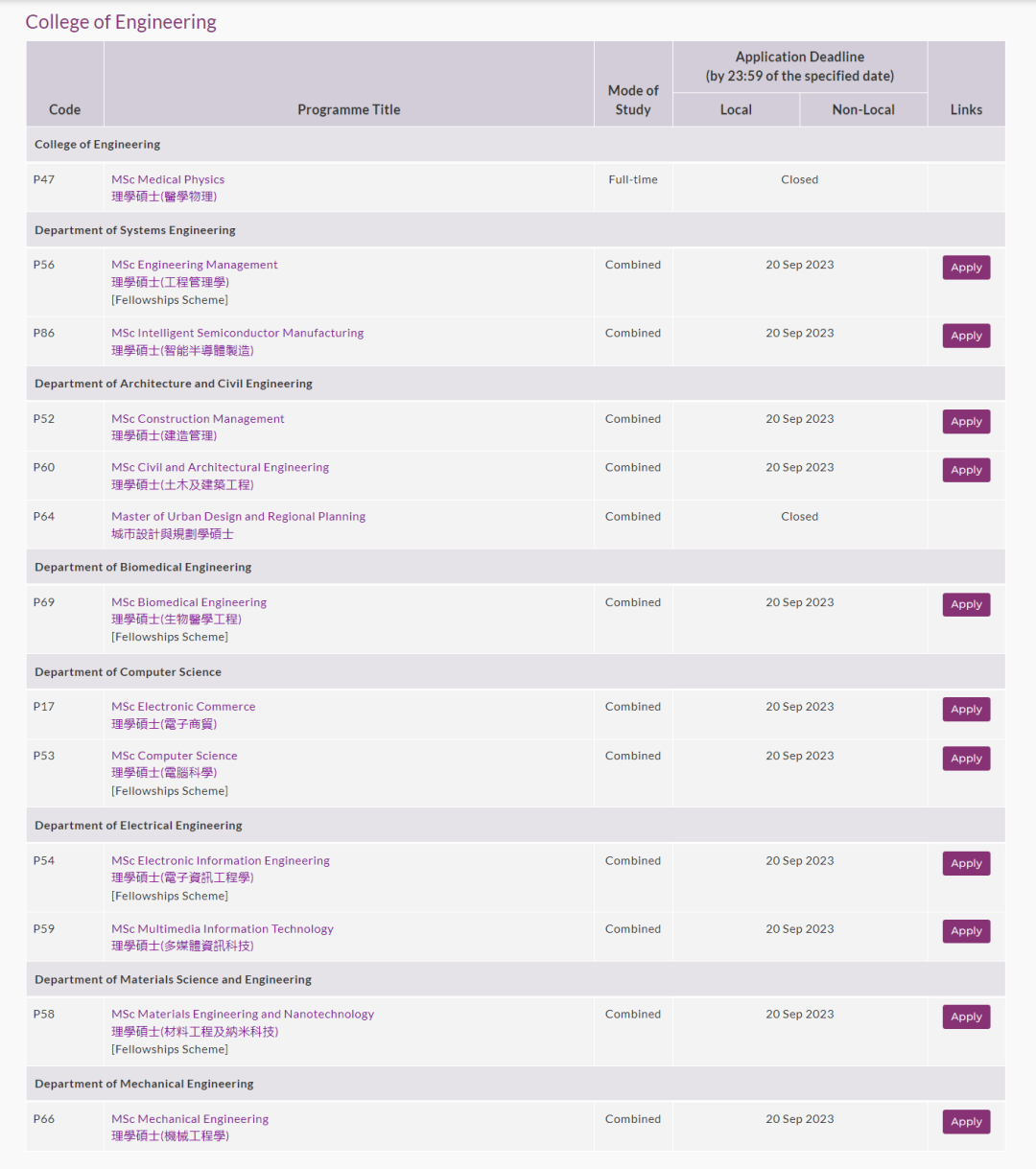Apply for MSc Electronic Commerce (P17)
Screen dimensions: 1036x1169
point(966,710)
